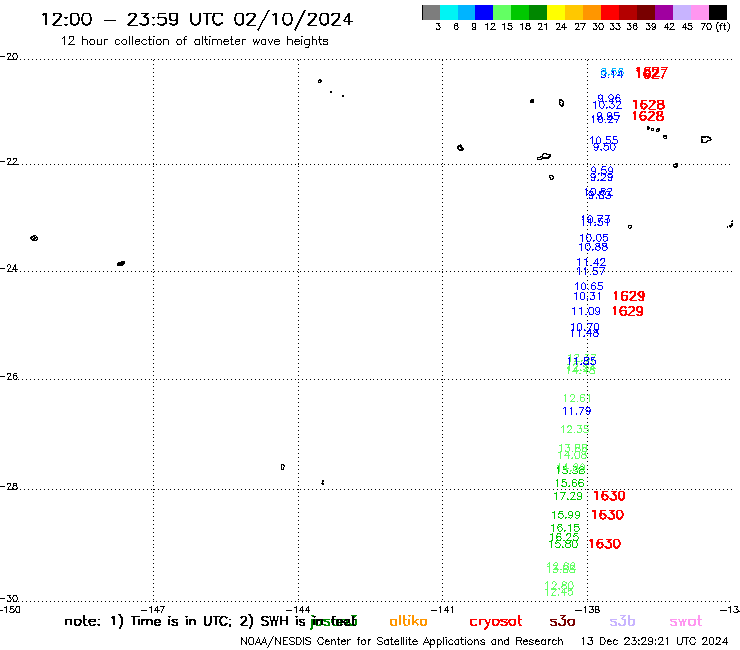The image size is (740, 650).
Task: Select the '10.31' wave height reading
Action: pos(588,296)
